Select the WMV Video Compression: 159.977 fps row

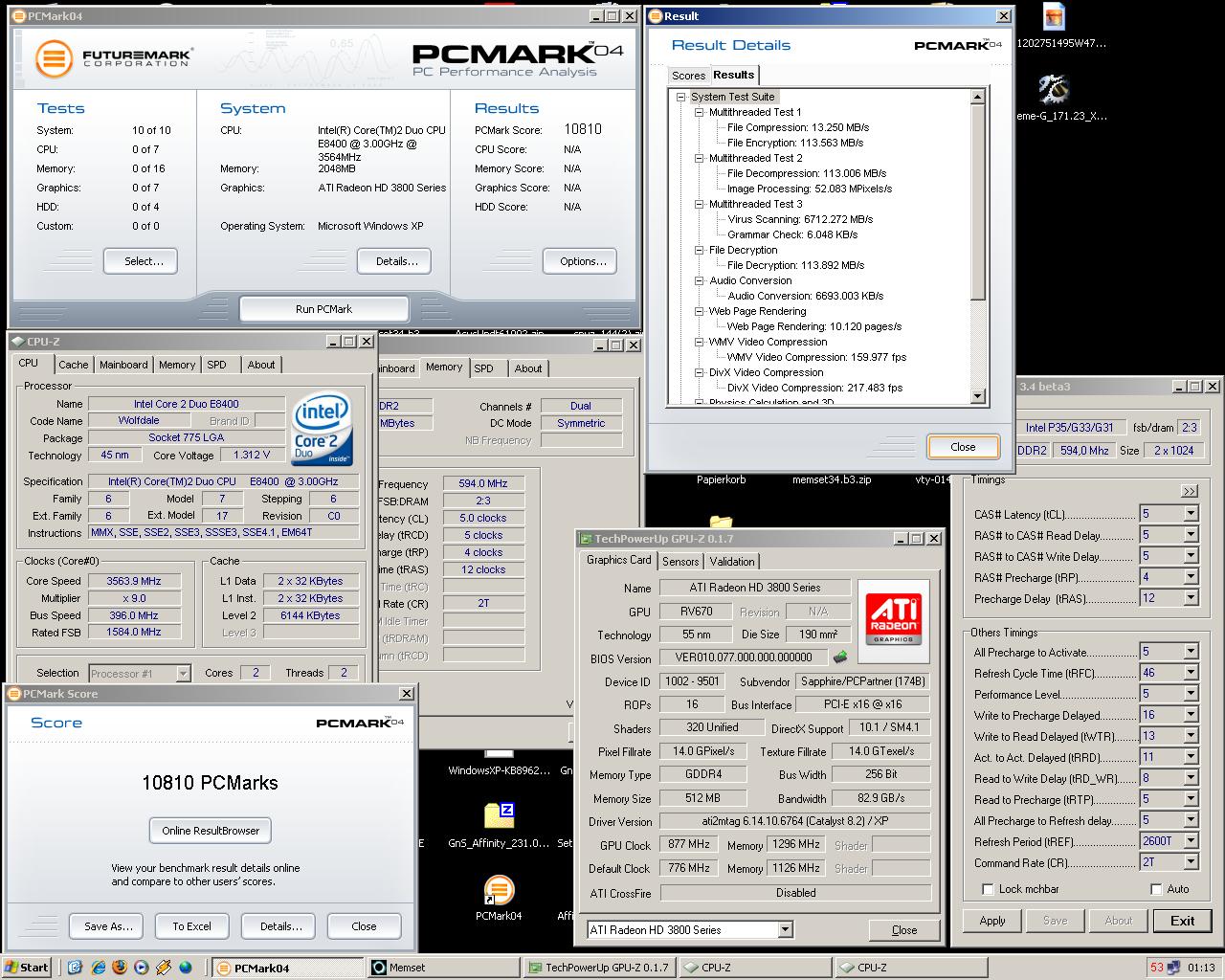pos(816,357)
